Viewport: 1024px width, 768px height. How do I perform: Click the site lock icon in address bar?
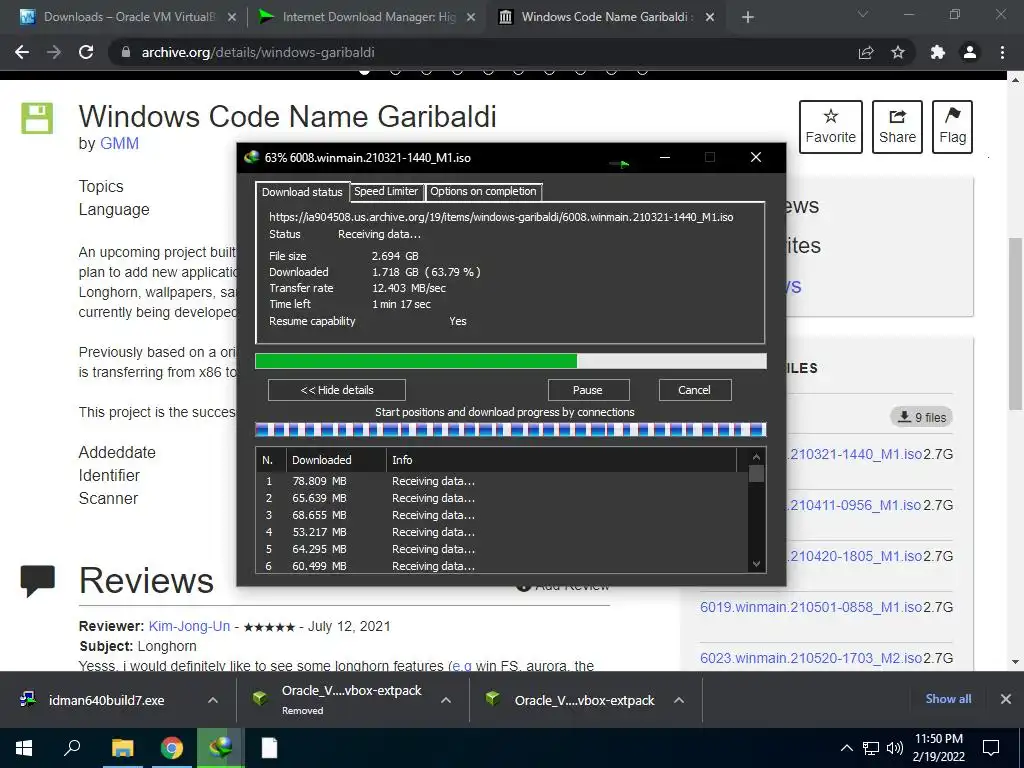click(126, 52)
